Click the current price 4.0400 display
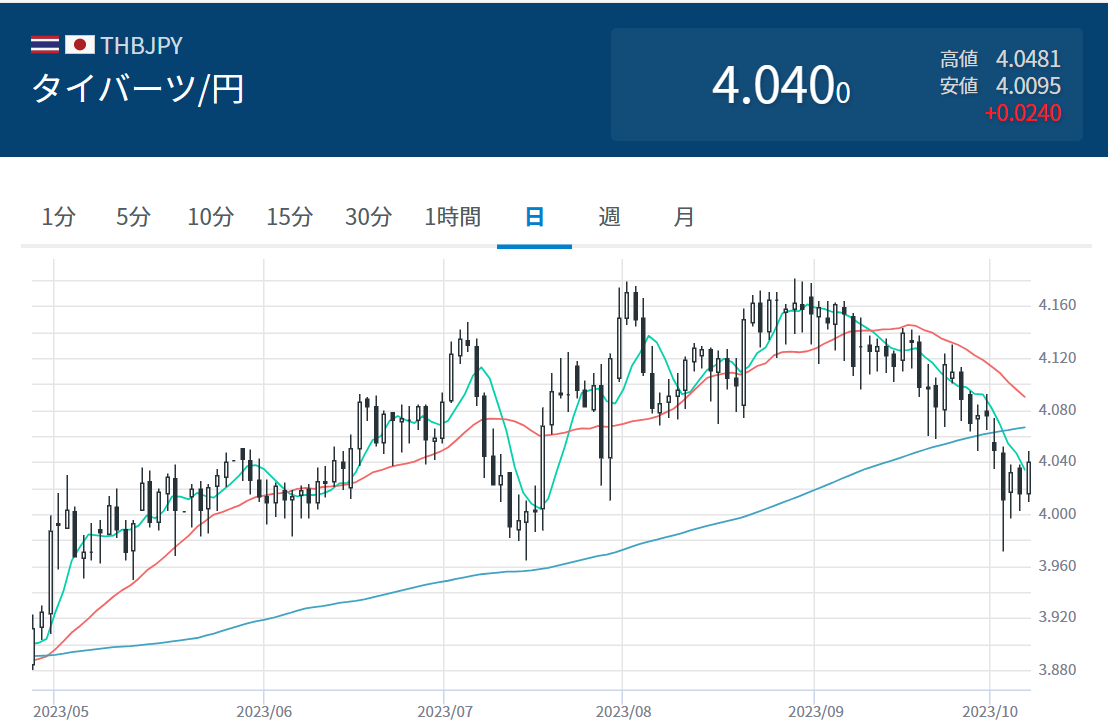 (x=780, y=86)
